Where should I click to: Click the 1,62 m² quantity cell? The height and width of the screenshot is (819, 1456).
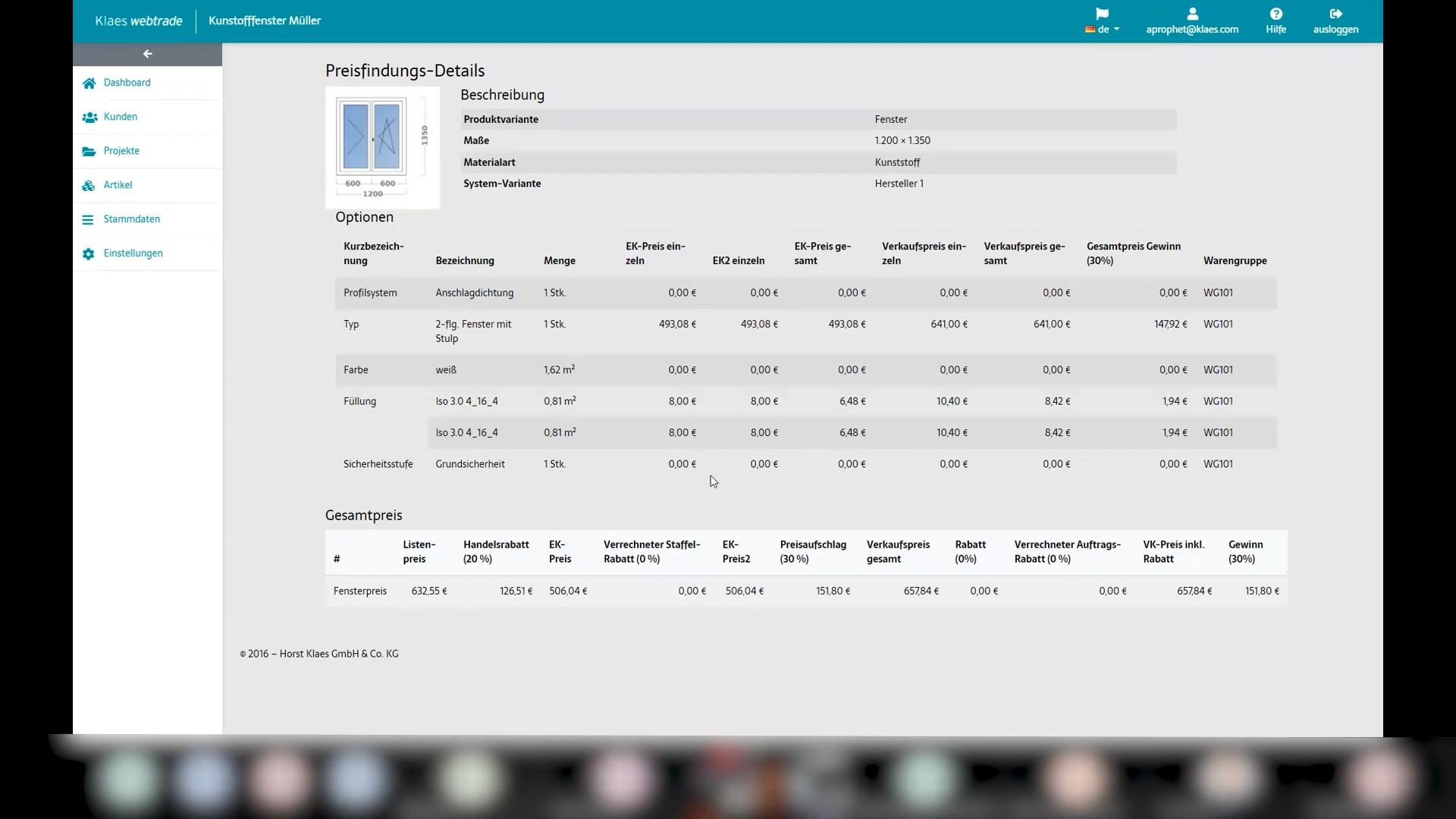pyautogui.click(x=559, y=370)
